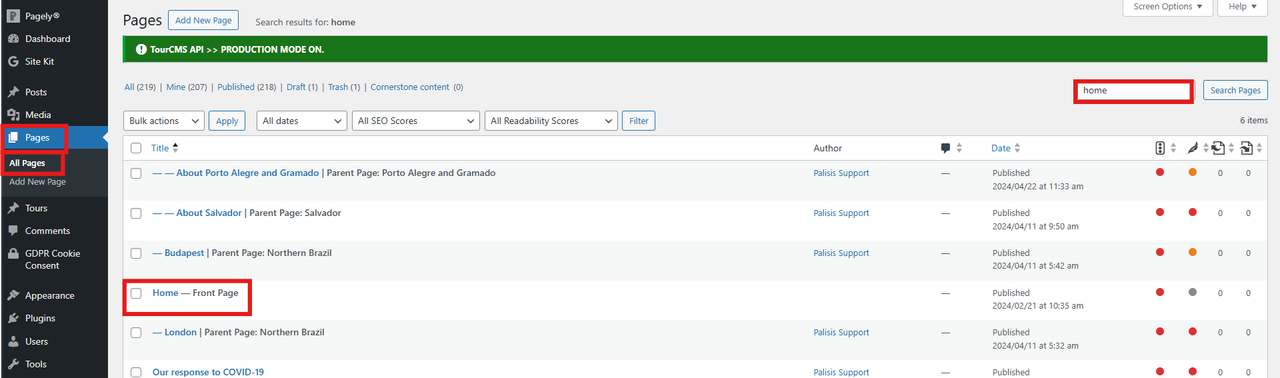Open the Tools wrench icon

[x=13, y=365]
